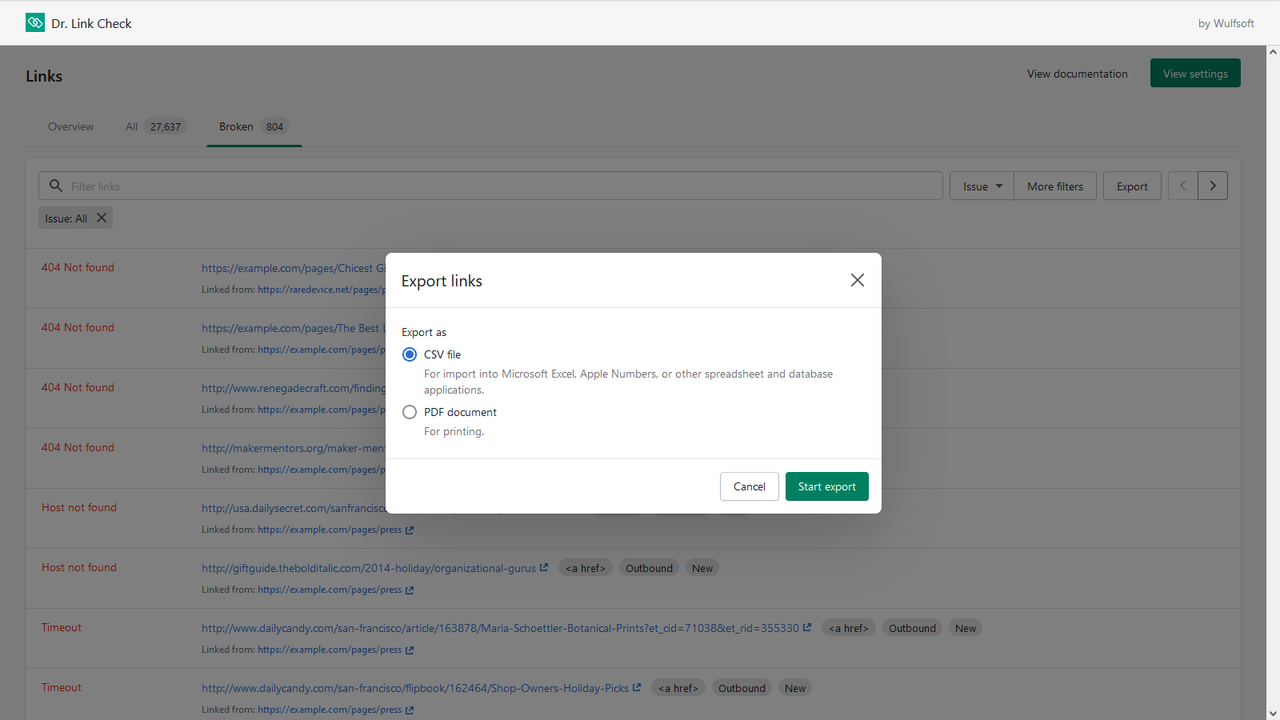Open the View documentation link
The image size is (1280, 720).
(1077, 73)
